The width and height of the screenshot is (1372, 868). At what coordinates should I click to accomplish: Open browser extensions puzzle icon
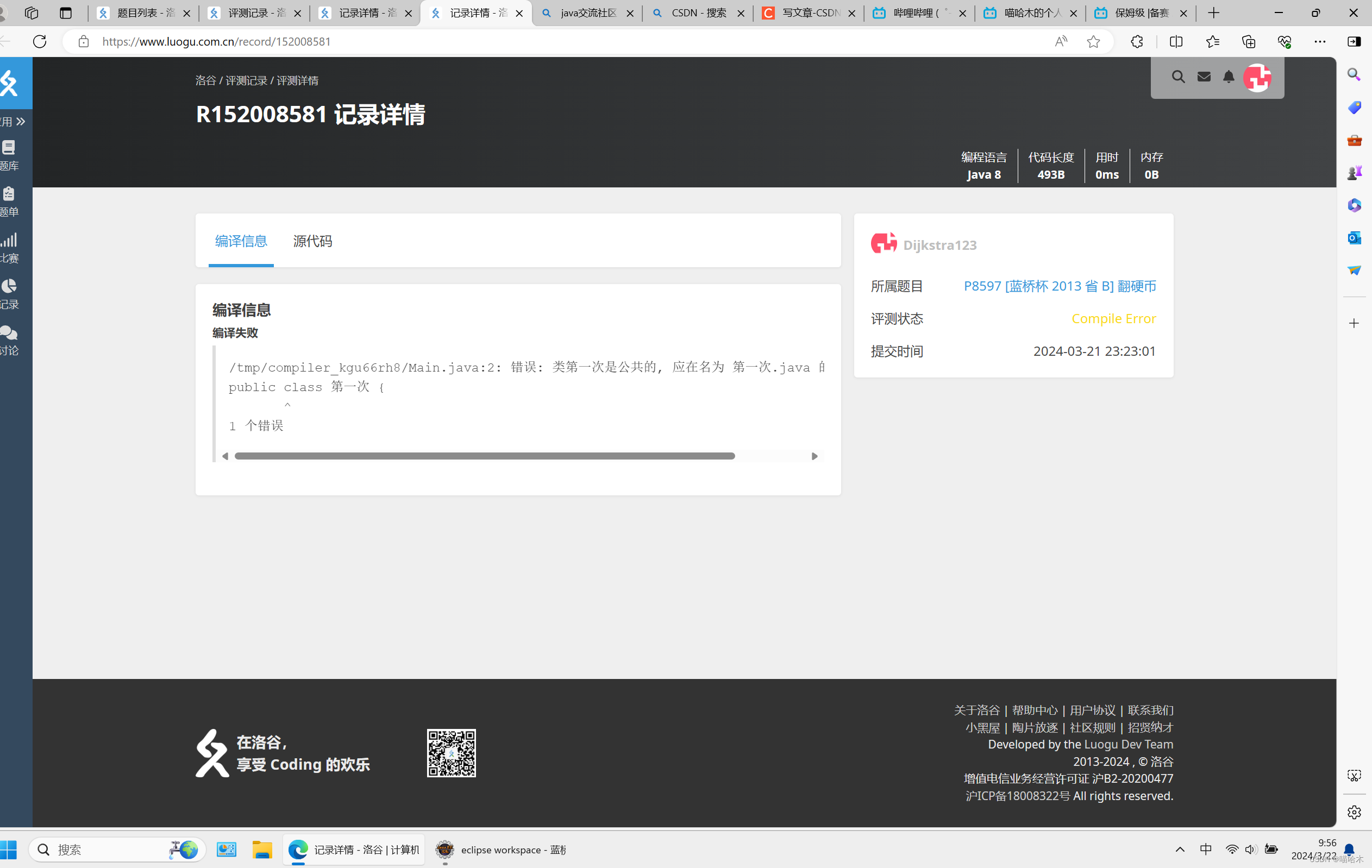1137,42
